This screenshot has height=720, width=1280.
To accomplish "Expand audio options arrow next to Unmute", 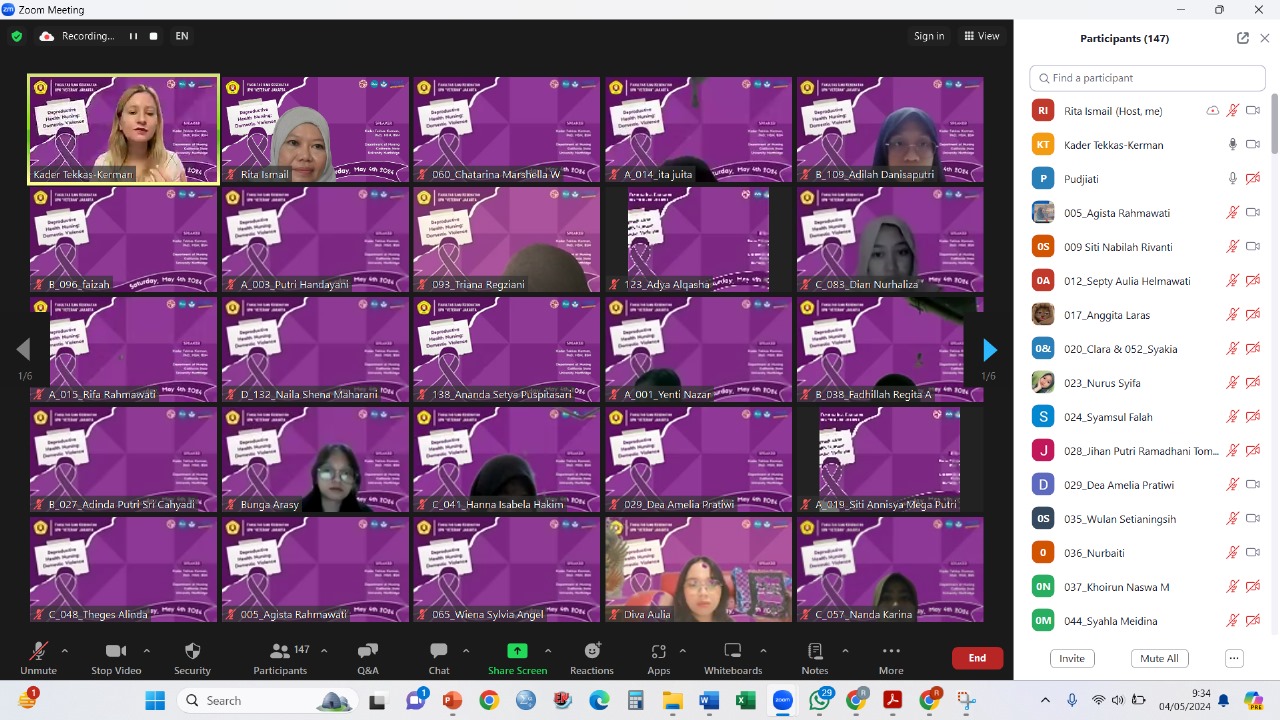I will coord(65,651).
